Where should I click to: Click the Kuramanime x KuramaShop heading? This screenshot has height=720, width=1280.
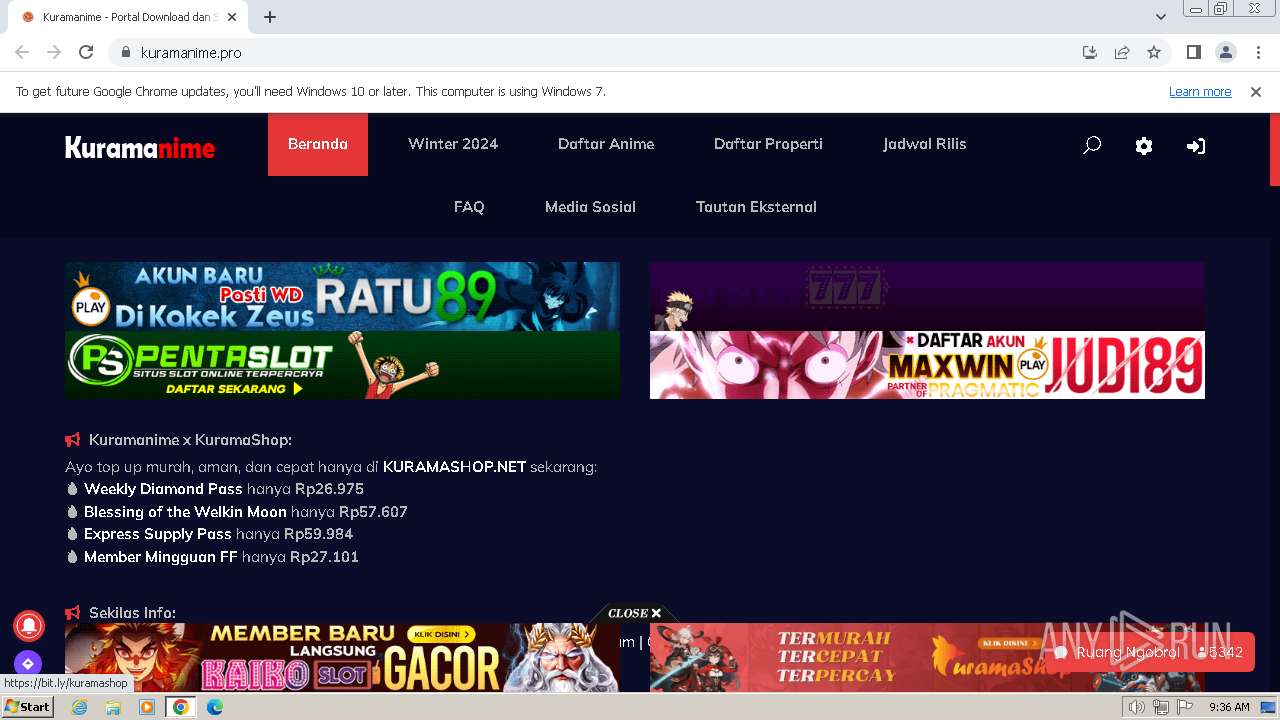pyautogui.click(x=190, y=440)
